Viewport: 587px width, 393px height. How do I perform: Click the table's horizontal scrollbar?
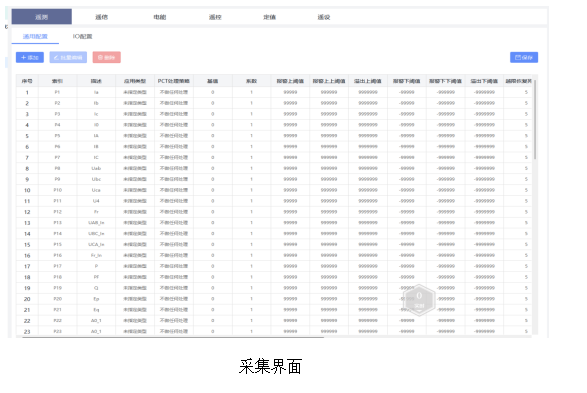point(173,337)
